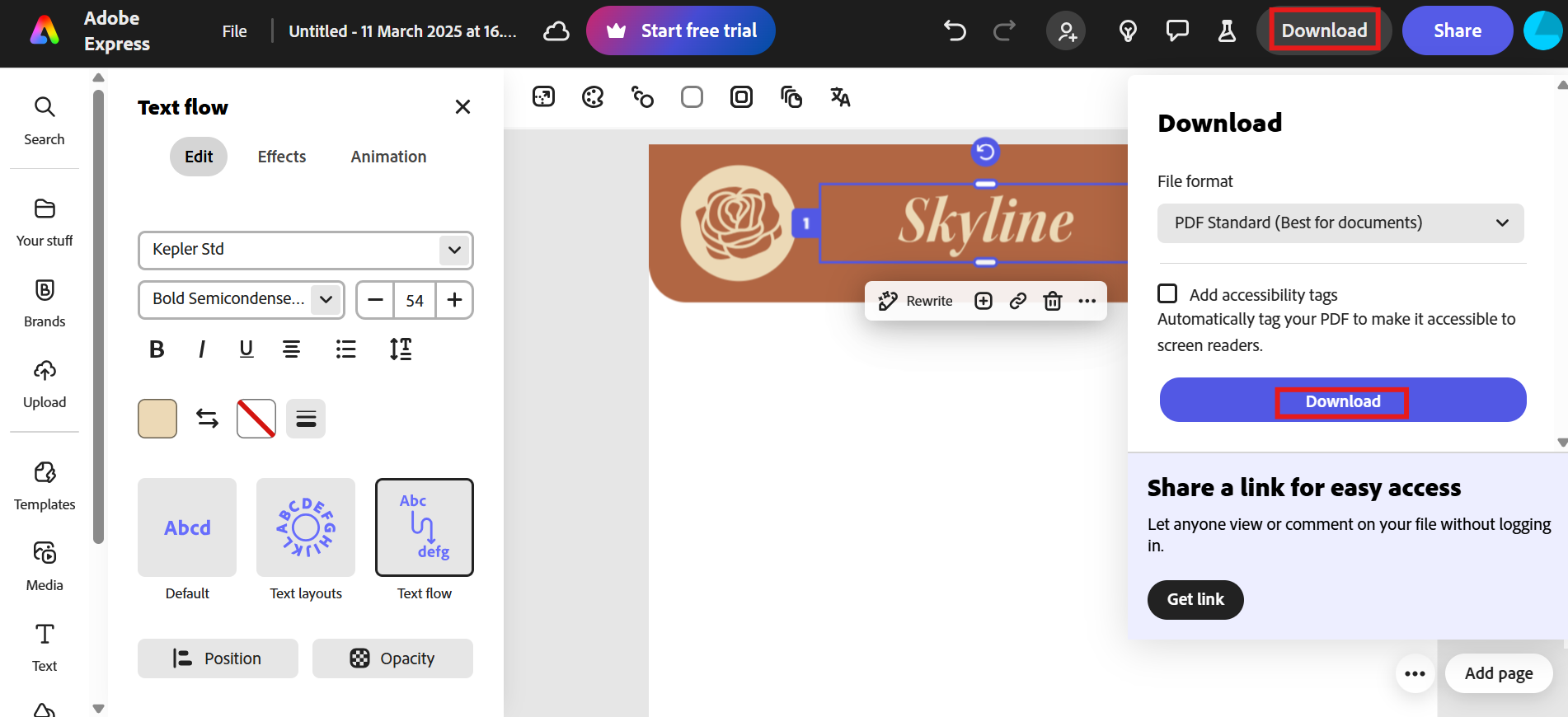Open the beige text fill color swatch
Screen dimensions: 1568x717
point(157,419)
